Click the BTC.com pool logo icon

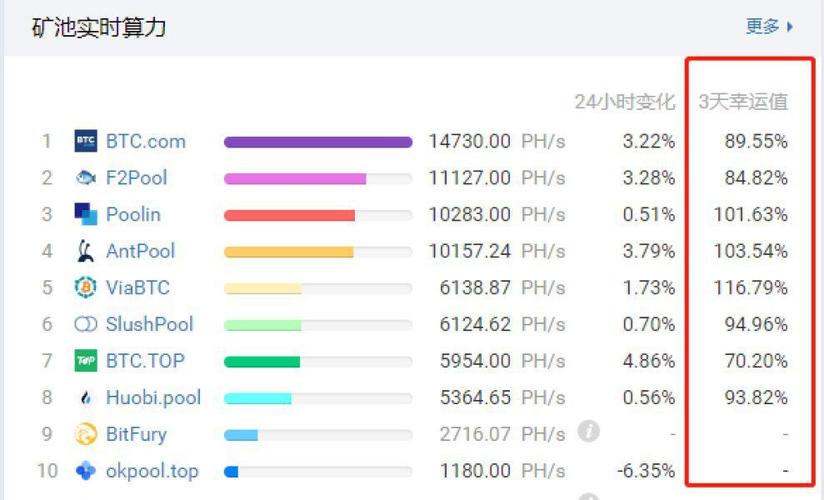[86, 141]
